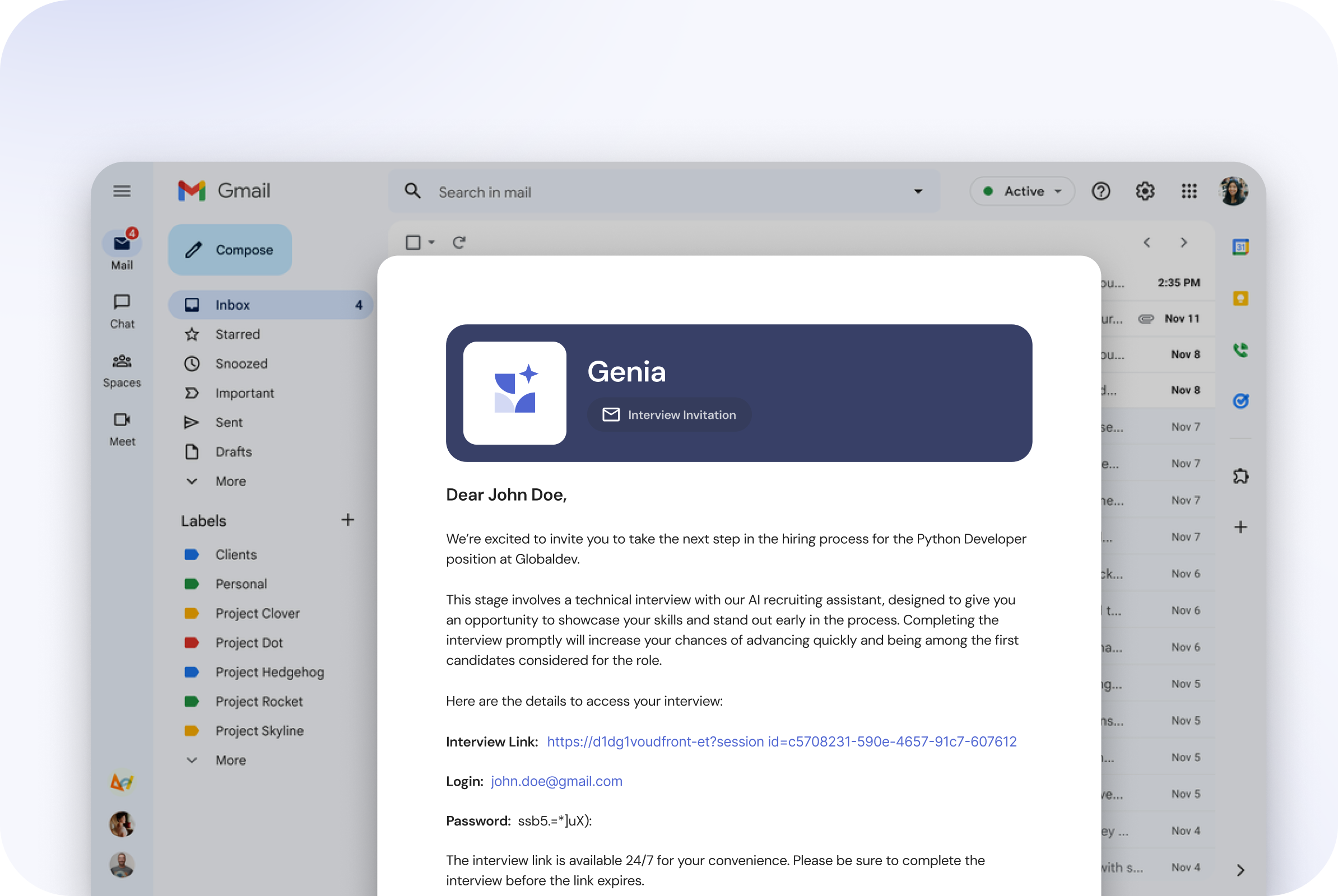Open Sent folder
Screen dimensions: 1338x896
[229, 422]
